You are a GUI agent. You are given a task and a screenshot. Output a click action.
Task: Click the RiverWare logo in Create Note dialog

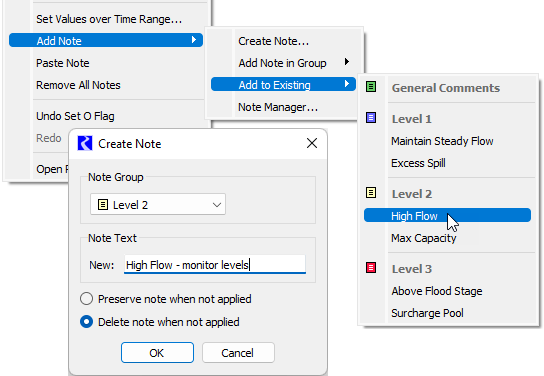coord(85,143)
